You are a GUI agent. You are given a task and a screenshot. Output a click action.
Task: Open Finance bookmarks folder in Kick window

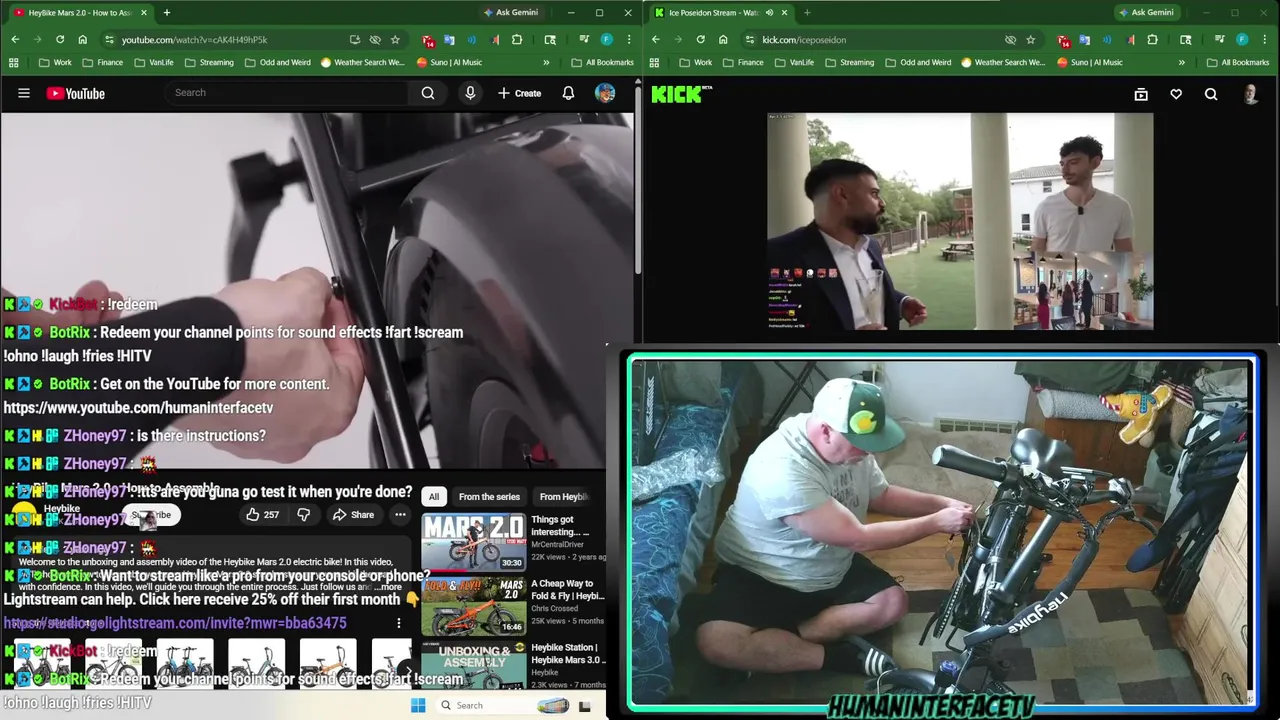[741, 62]
